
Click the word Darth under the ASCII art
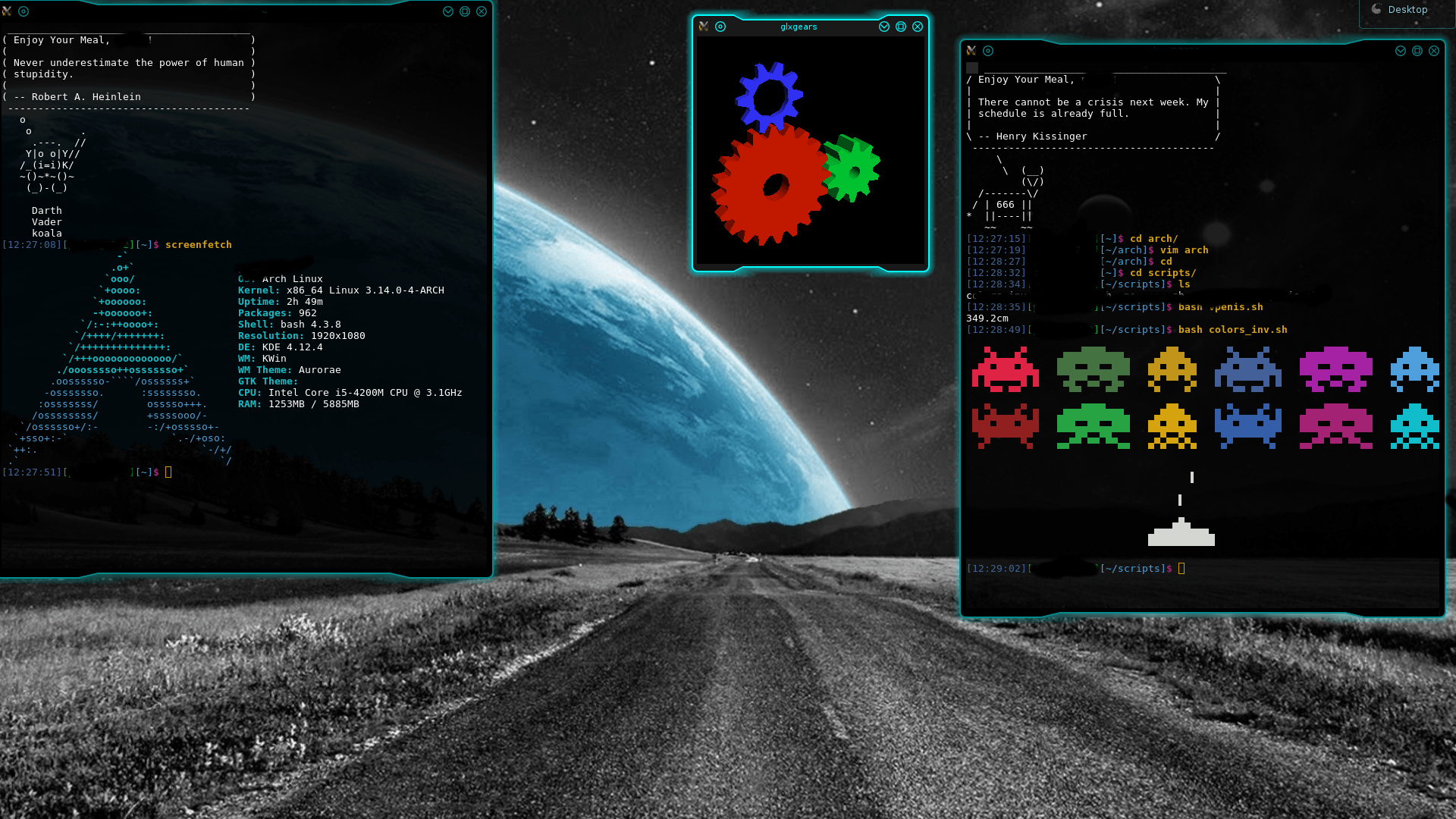pyautogui.click(x=47, y=211)
